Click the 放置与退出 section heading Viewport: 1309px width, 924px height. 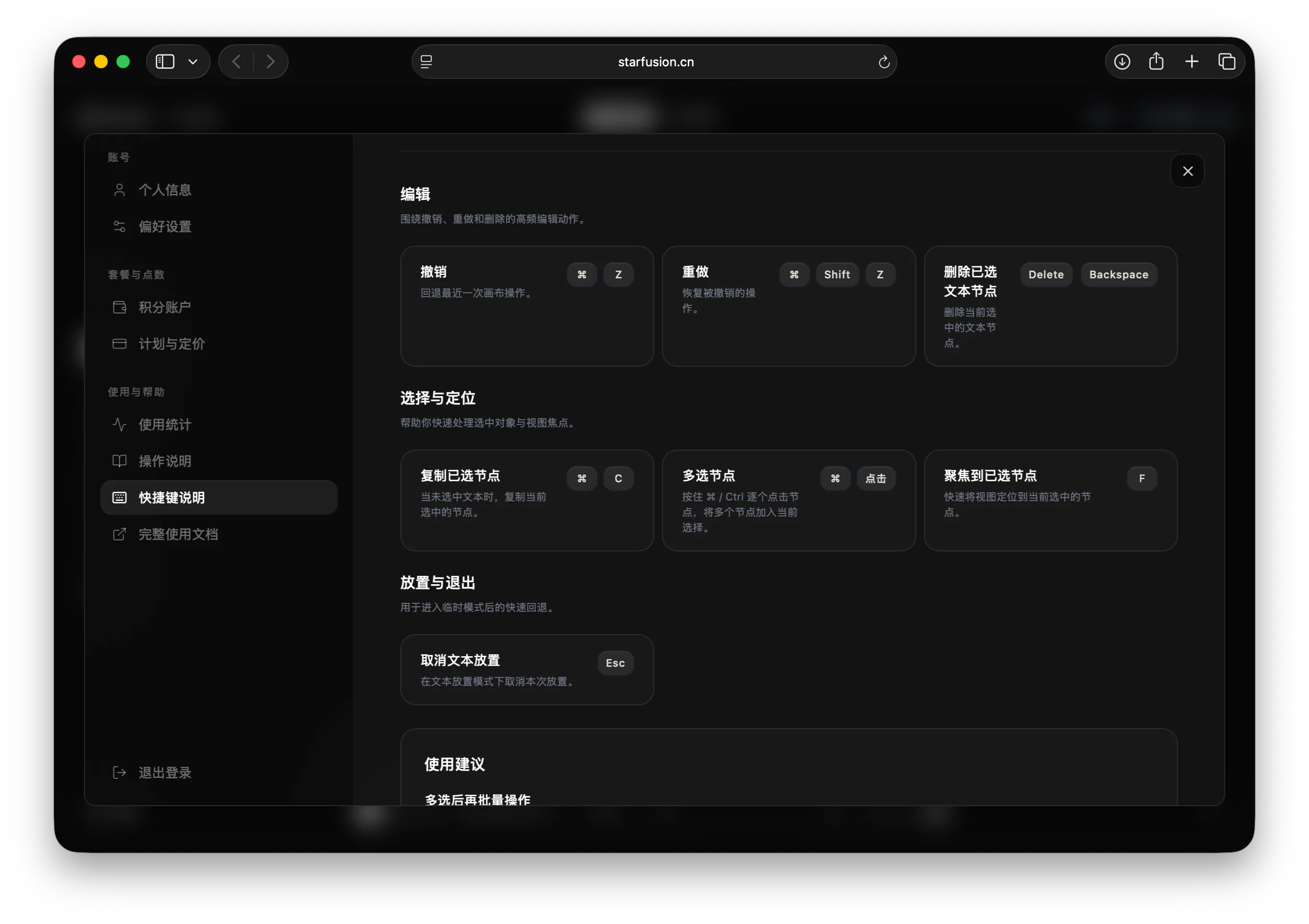(x=437, y=583)
